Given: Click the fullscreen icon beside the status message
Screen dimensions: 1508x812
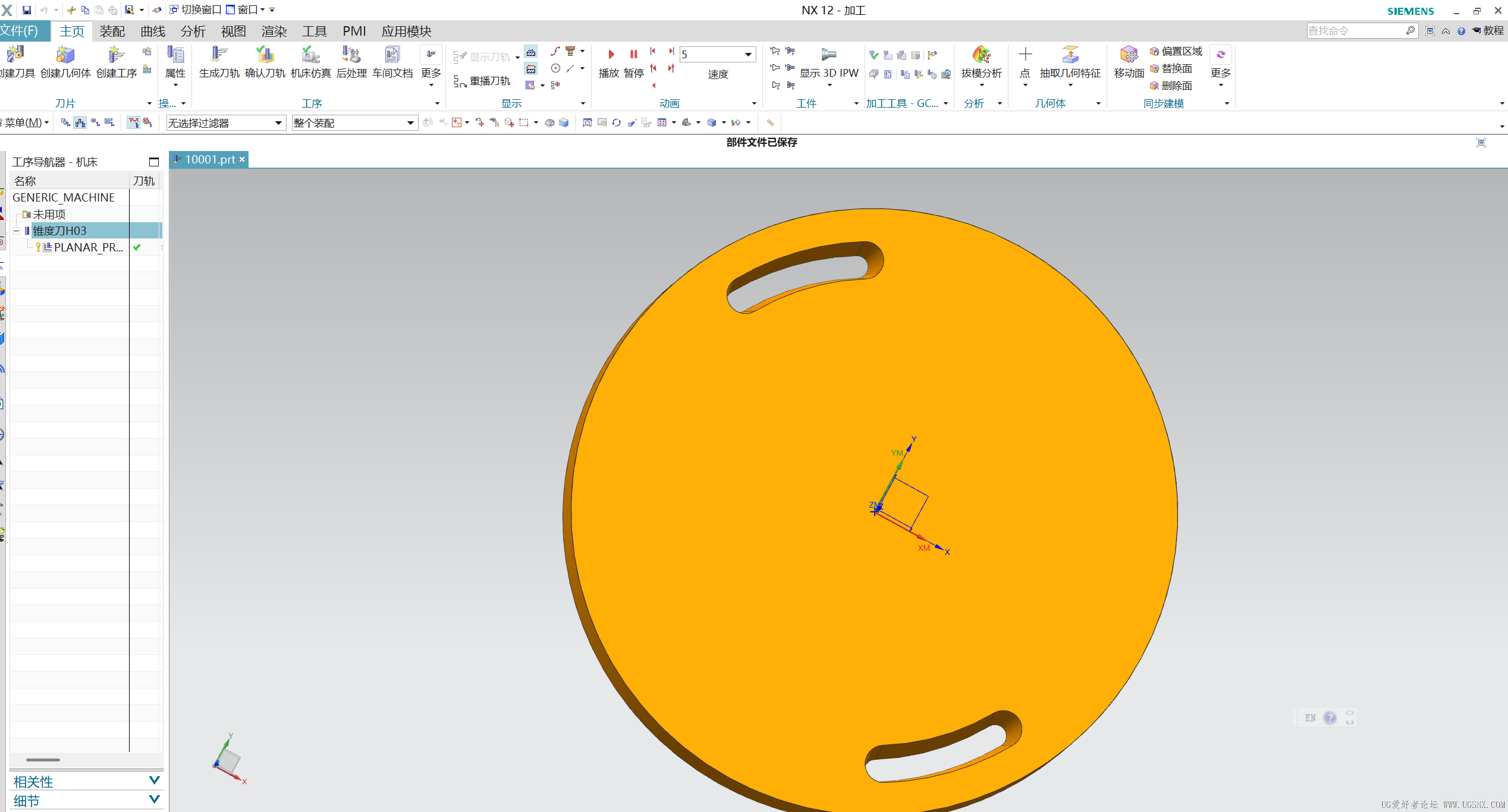Looking at the screenshot, I should coord(1481,142).
